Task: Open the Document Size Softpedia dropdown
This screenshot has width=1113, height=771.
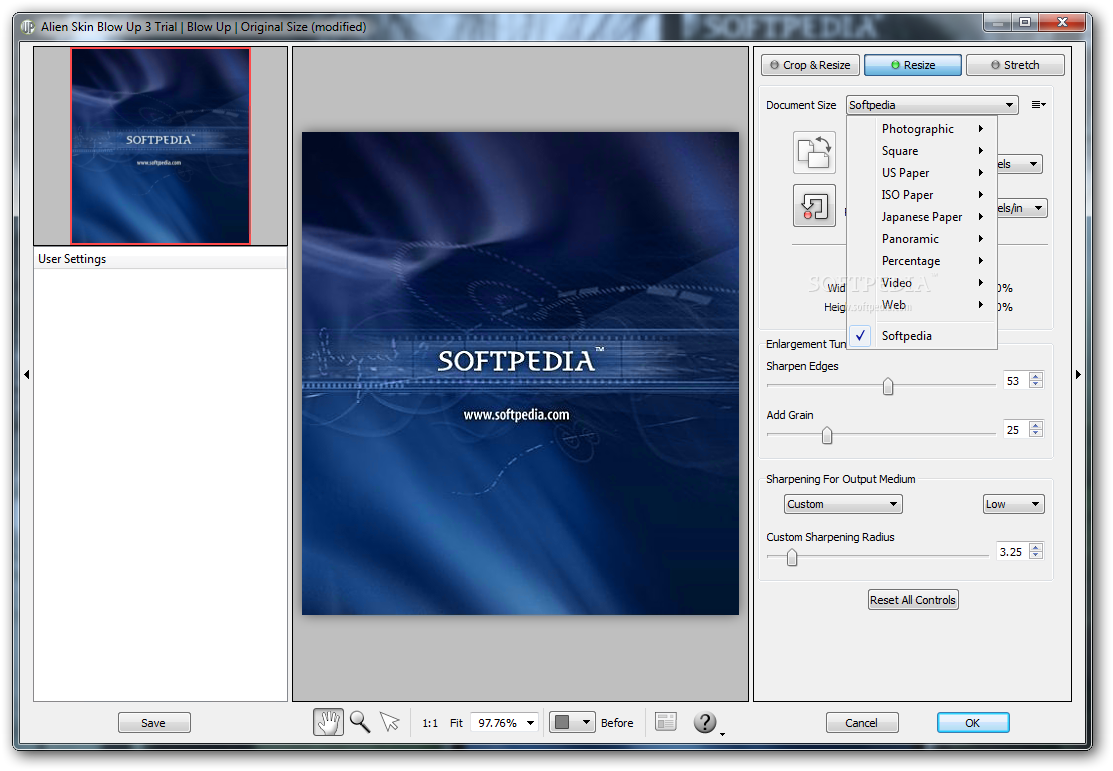Action: [932, 105]
